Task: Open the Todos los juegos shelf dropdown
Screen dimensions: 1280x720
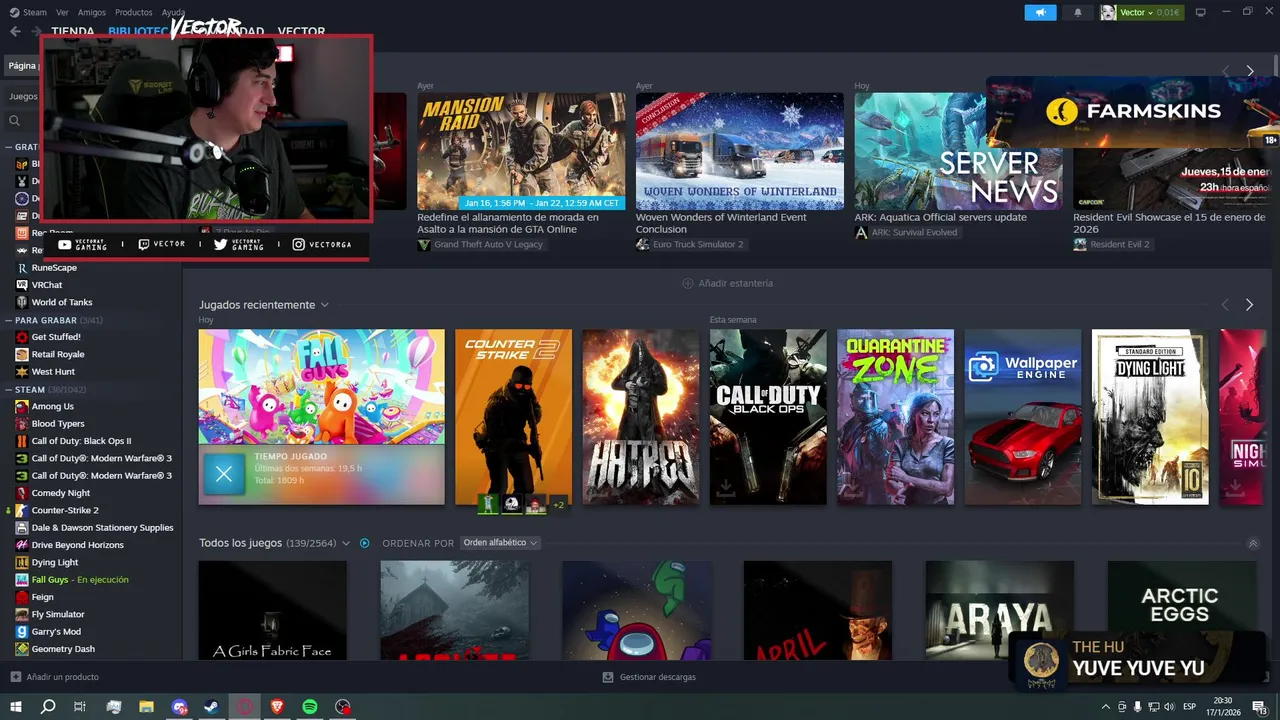Action: click(x=346, y=543)
